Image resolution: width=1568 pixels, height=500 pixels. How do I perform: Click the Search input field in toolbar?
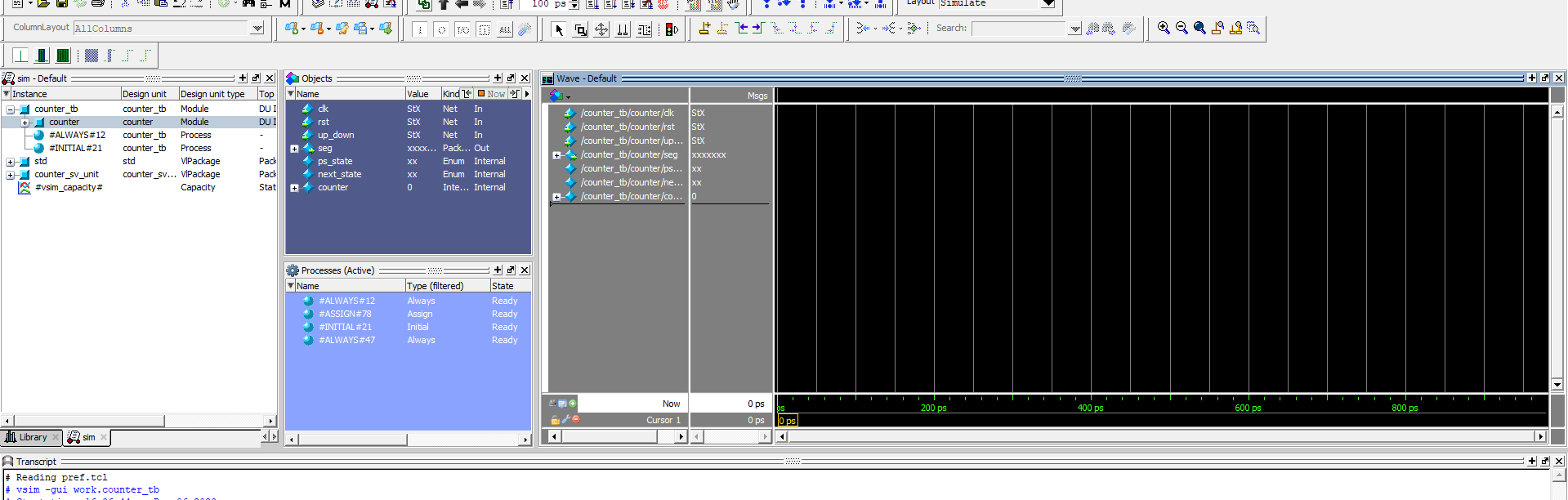point(1021,29)
